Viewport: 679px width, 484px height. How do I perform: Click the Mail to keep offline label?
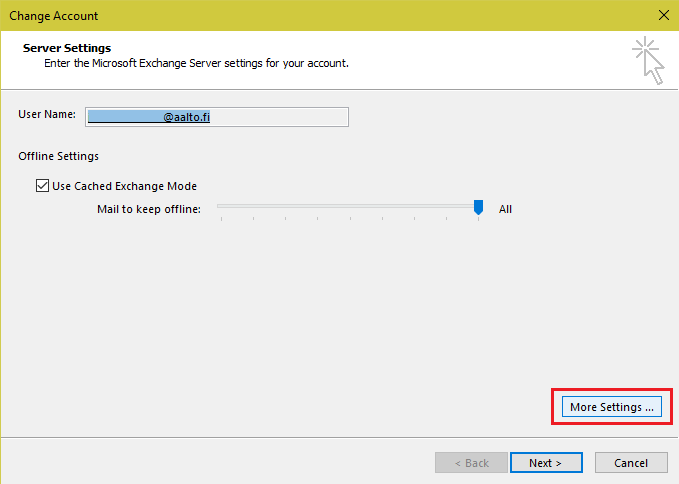(148, 209)
